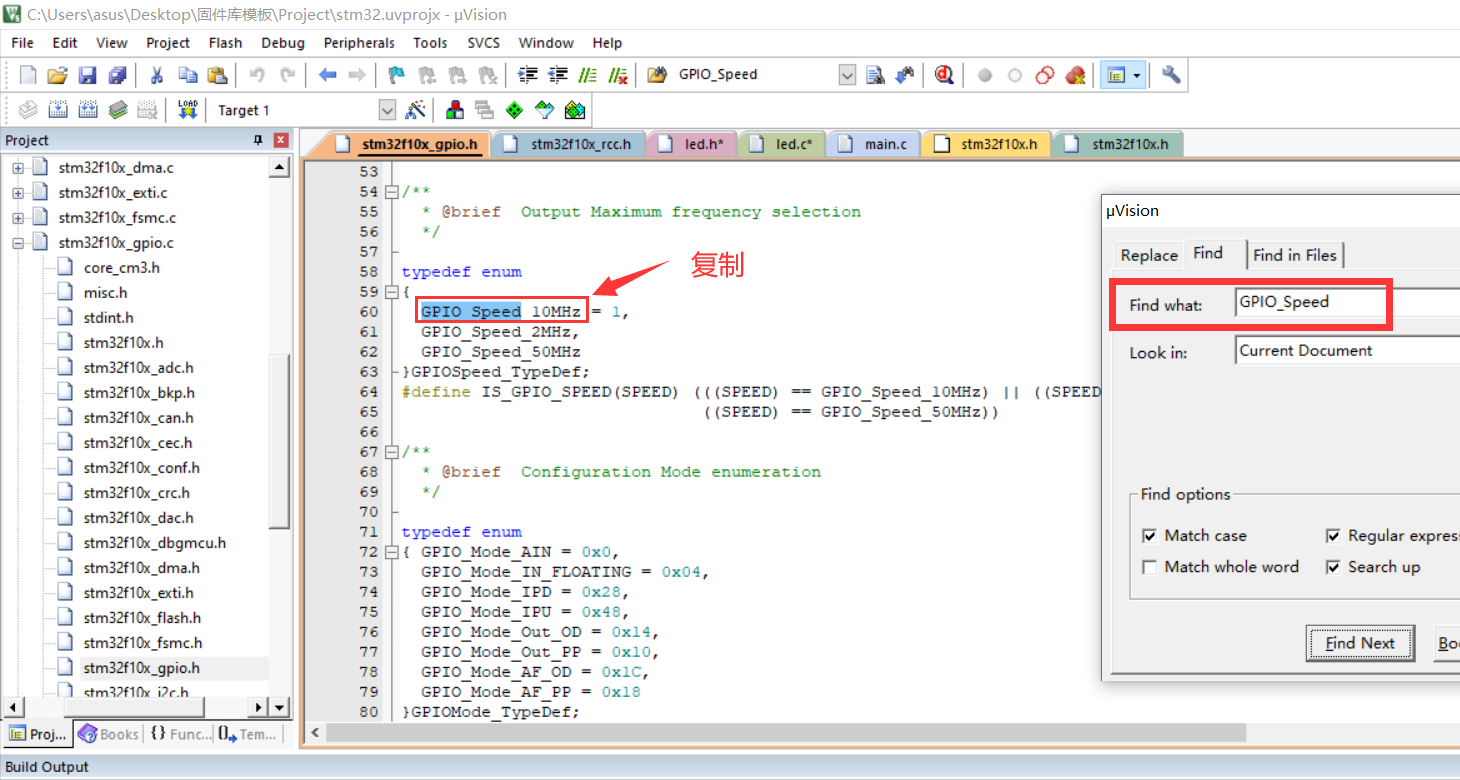Pin the Project panel

258,141
